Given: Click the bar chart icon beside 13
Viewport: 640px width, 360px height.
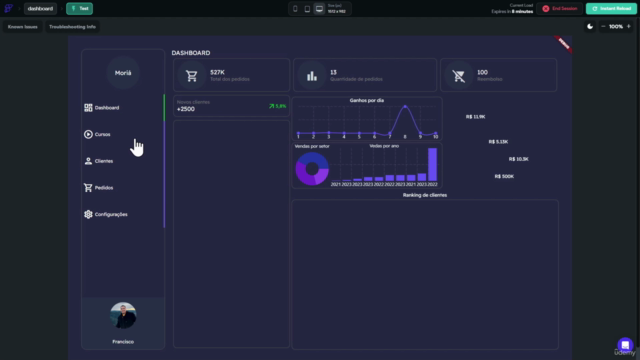Looking at the screenshot, I should click(312, 76).
